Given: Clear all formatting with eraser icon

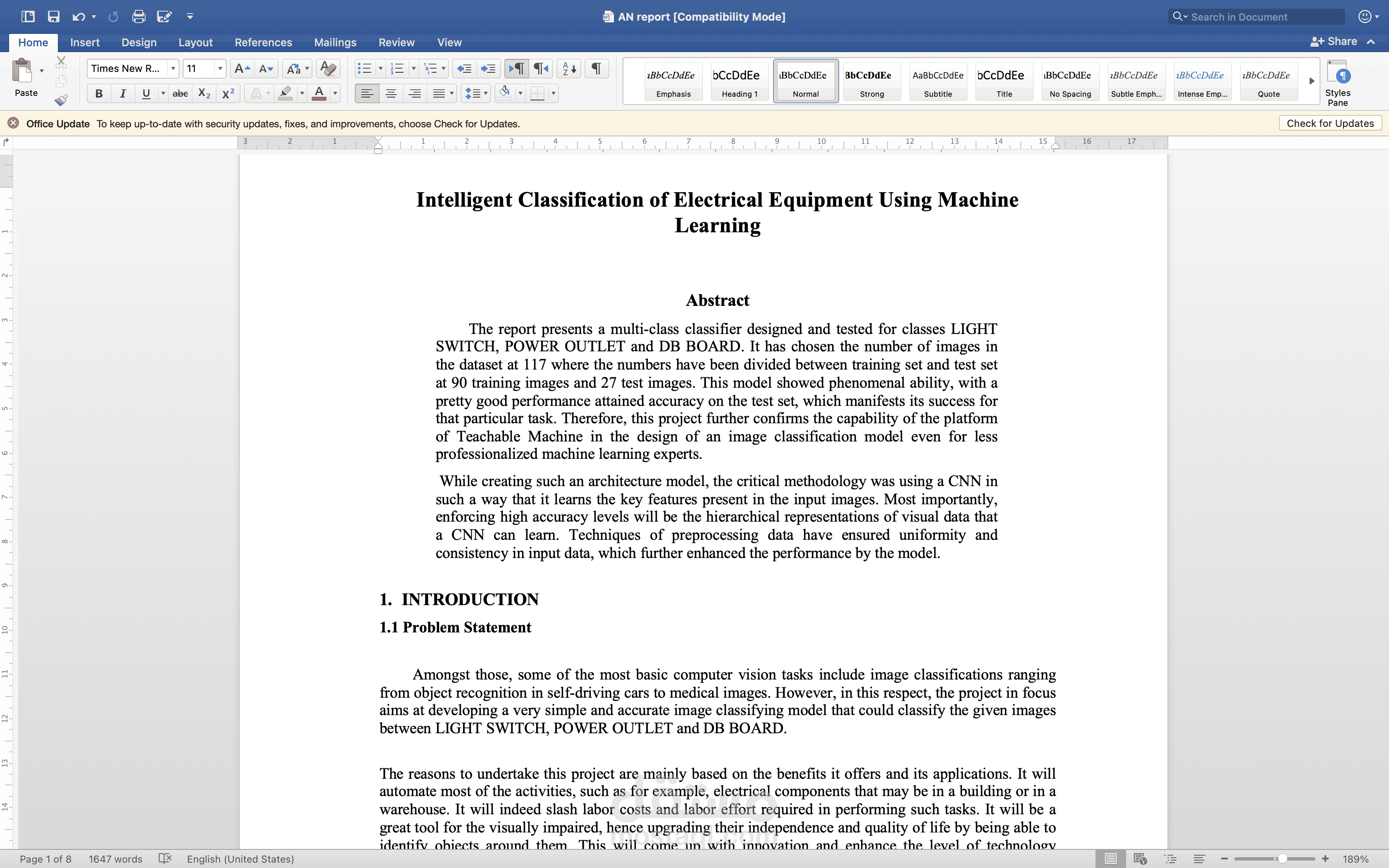Looking at the screenshot, I should (328, 69).
